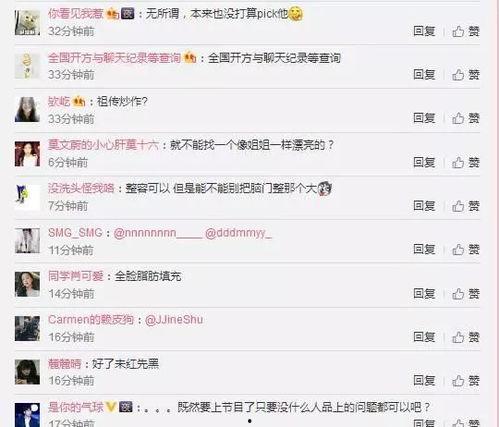The height and width of the screenshot is (427, 499).
Task: Open username SMG_SMG's profile
Action: (75, 233)
